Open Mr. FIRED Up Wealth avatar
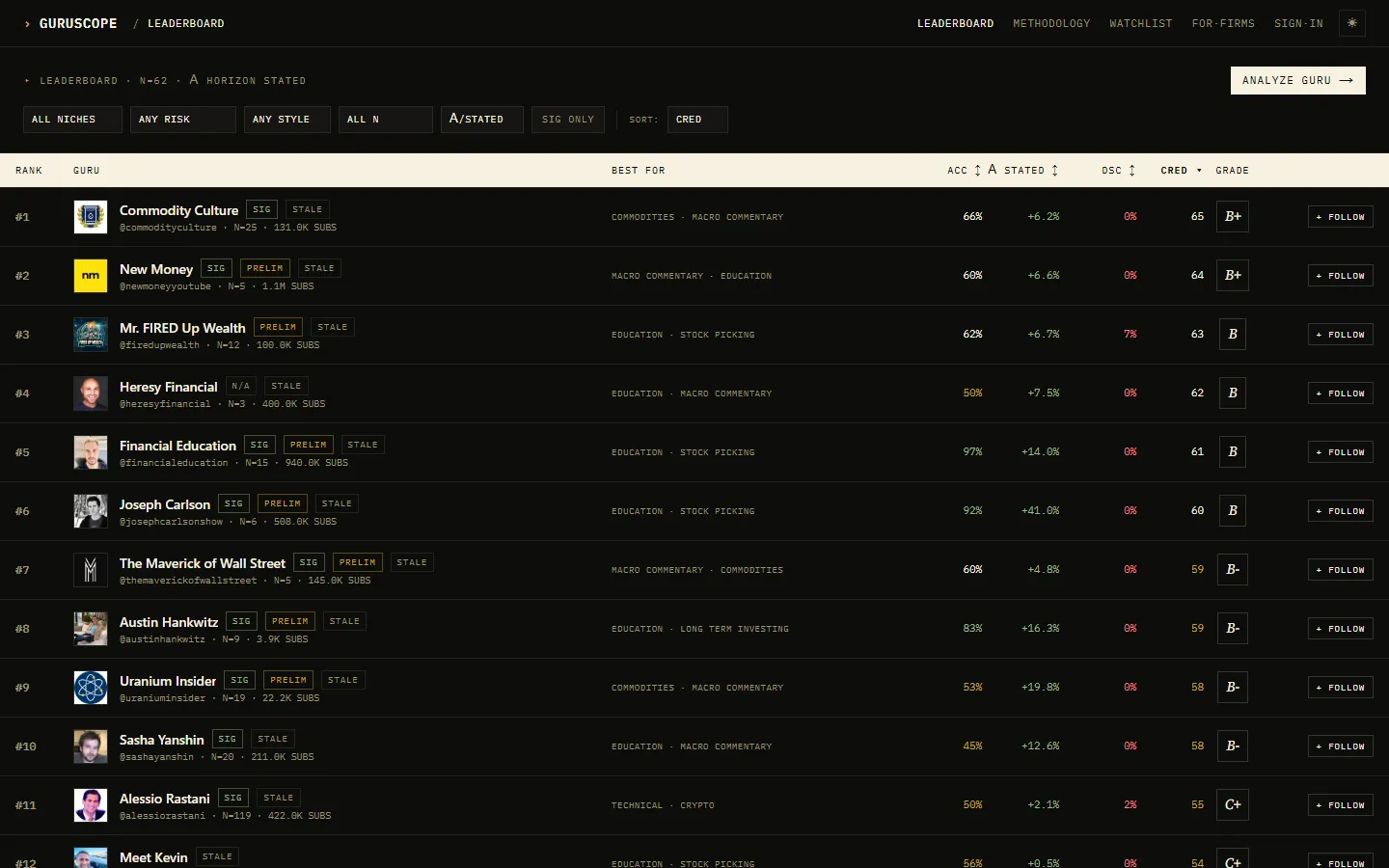 (x=91, y=335)
